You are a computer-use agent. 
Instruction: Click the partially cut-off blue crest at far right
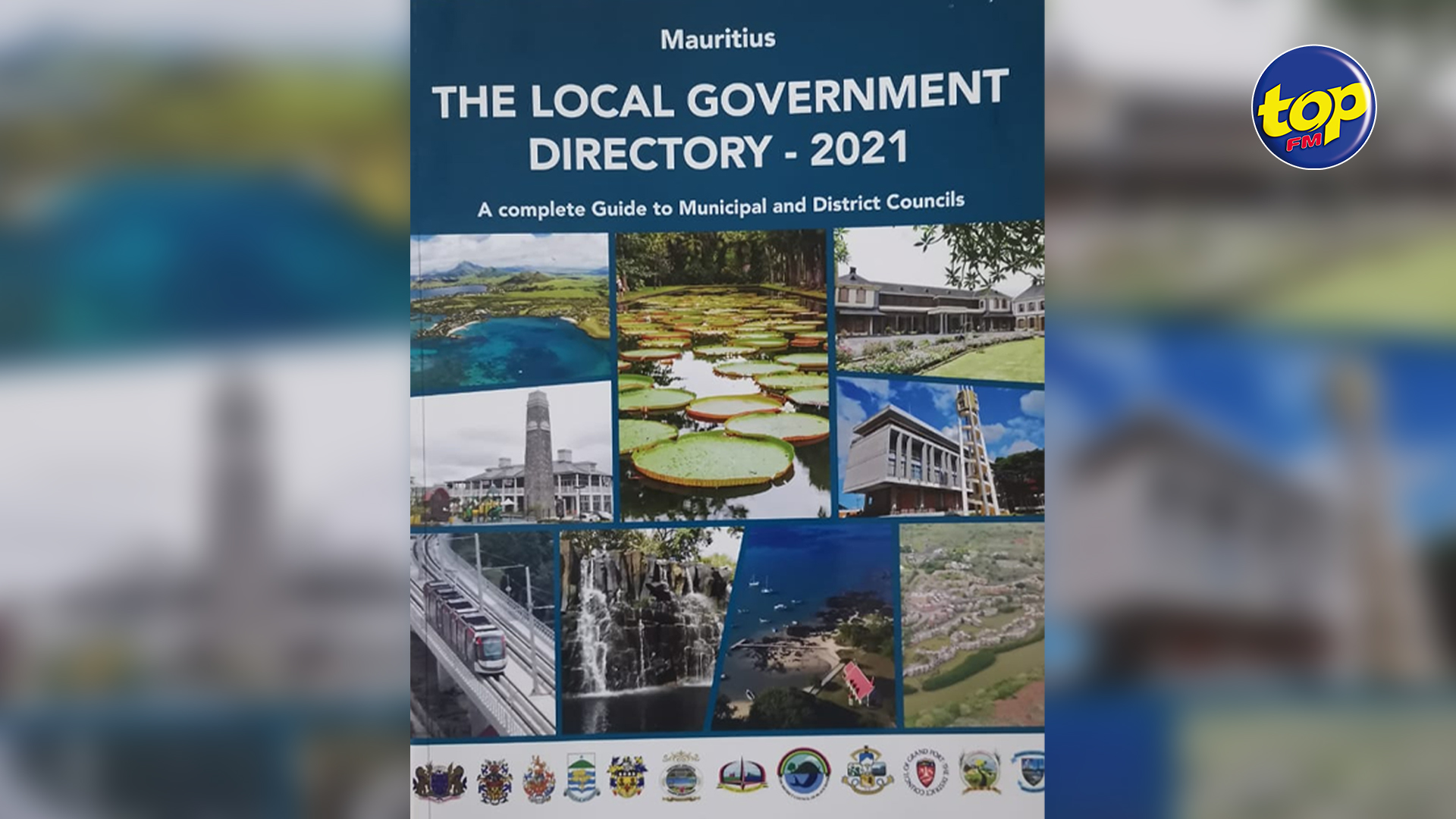tap(1030, 771)
